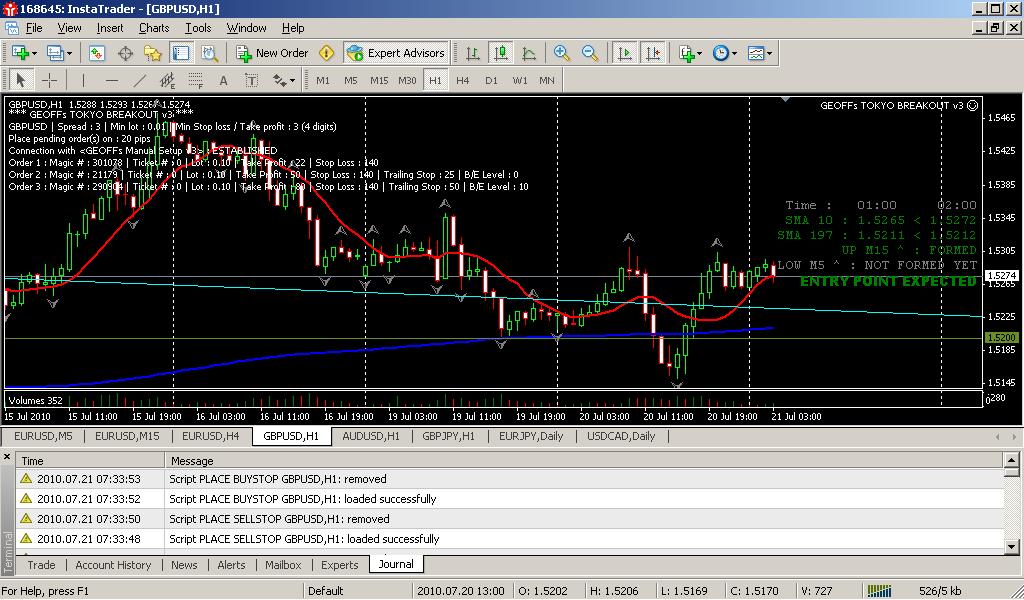This screenshot has width=1024, height=600.
Task: Toggle the Data Window crosshair-target icon
Action: (125, 53)
